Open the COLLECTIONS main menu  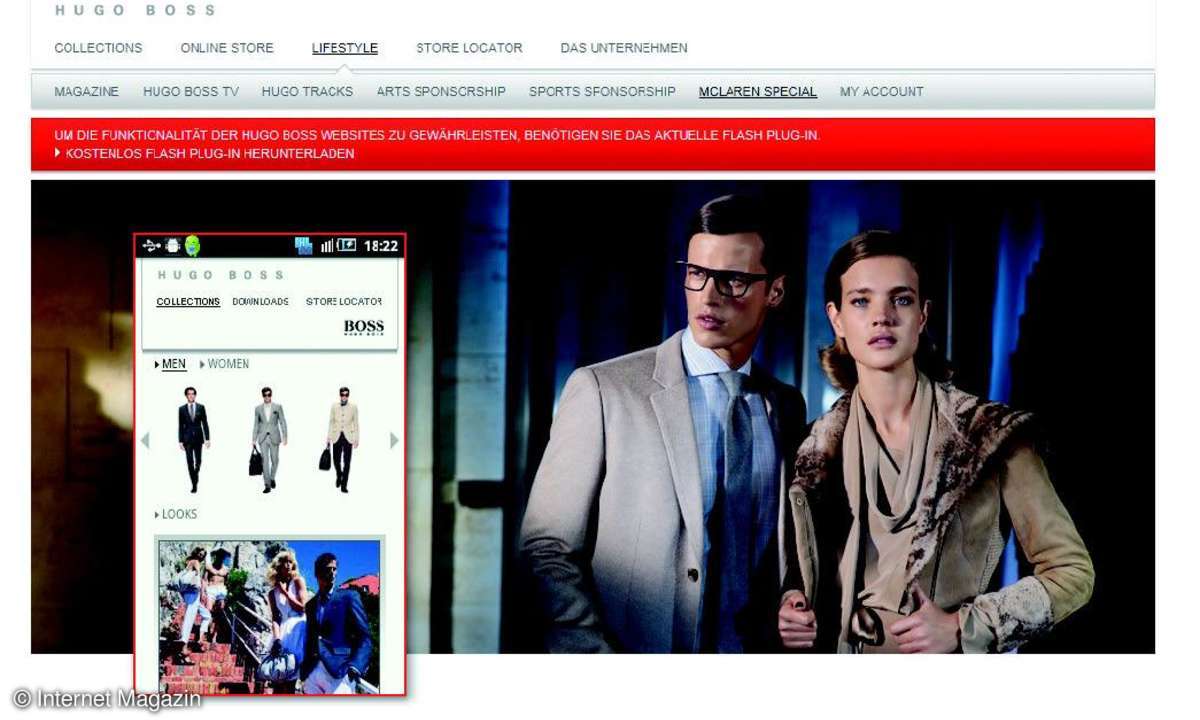(98, 48)
